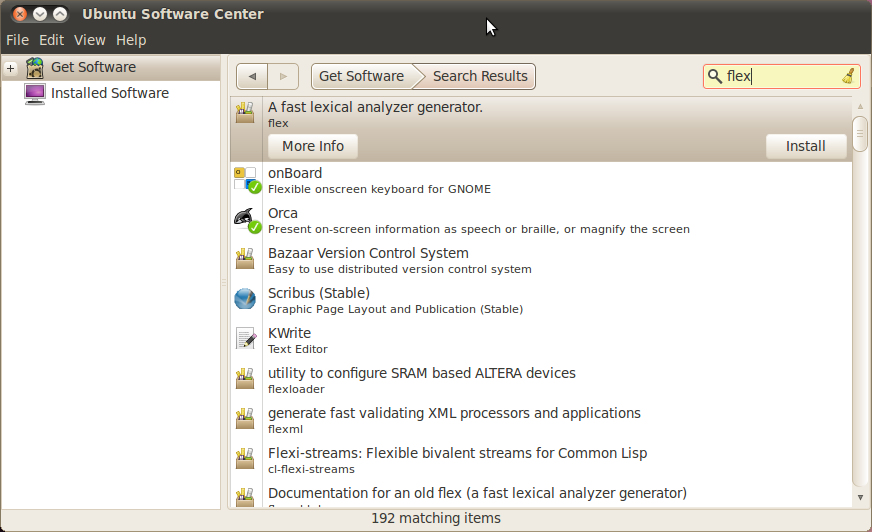Open the View menu

[x=89, y=40]
